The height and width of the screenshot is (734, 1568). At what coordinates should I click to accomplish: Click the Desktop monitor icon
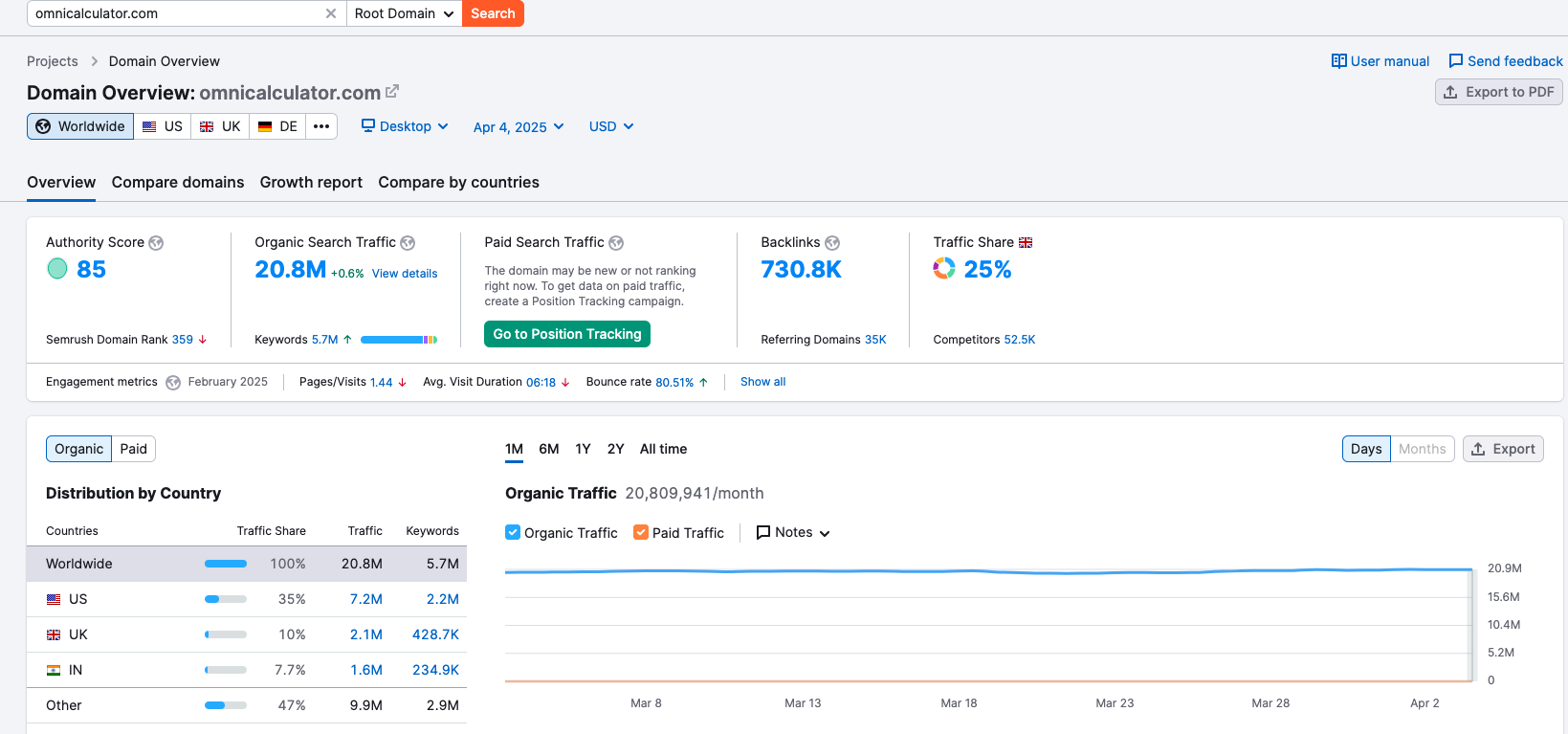pyautogui.click(x=368, y=125)
